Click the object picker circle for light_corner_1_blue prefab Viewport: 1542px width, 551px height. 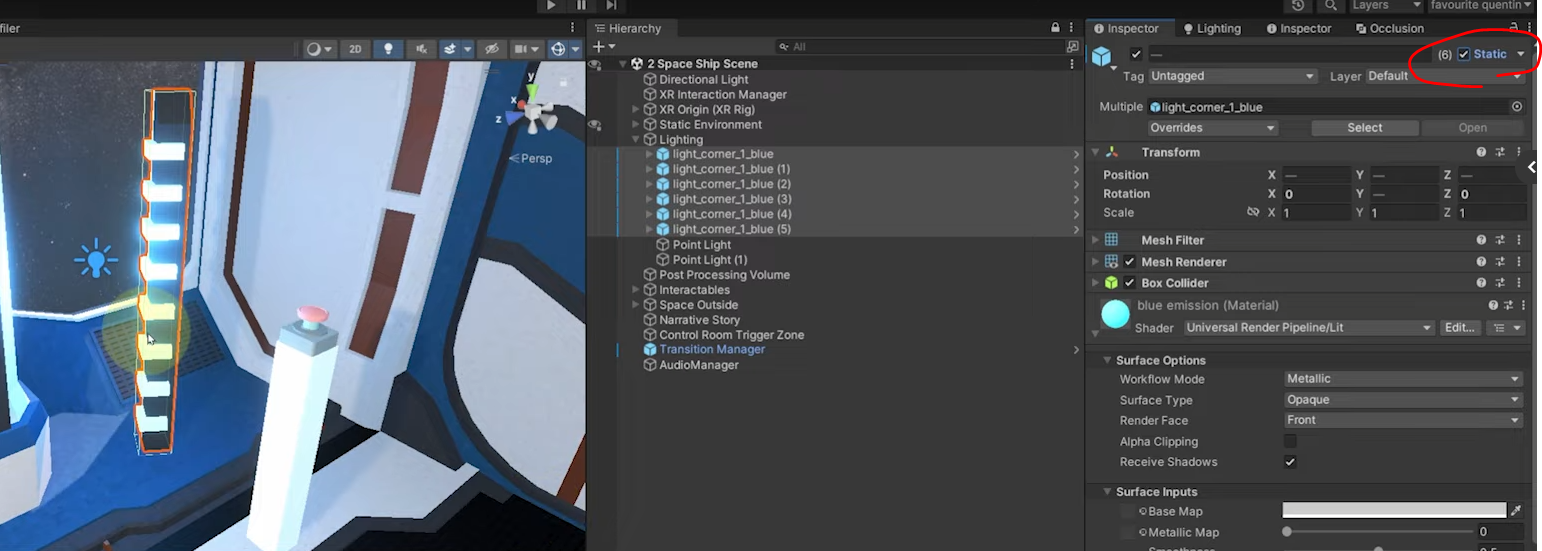click(x=1517, y=107)
